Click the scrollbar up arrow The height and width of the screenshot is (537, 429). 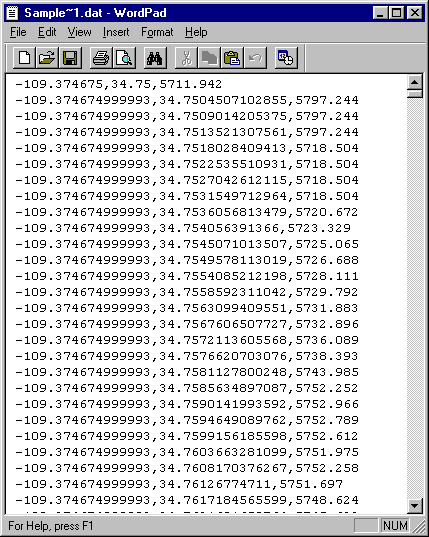point(414,82)
